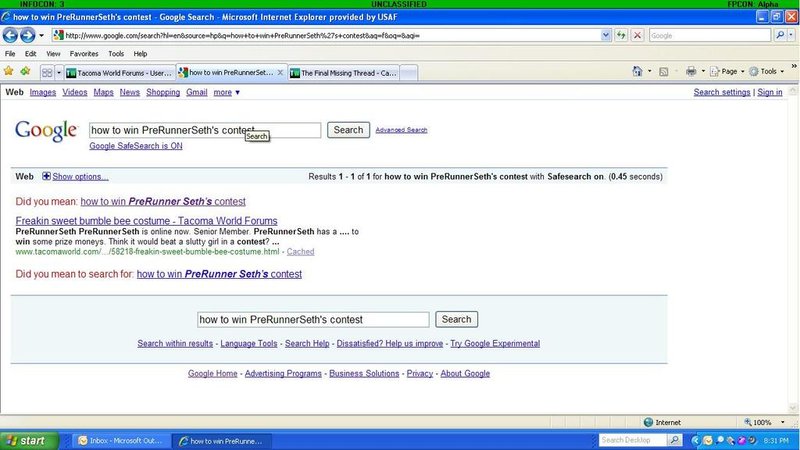Go forward with the browser Forward arrow
The image size is (800, 450).
click(x=28, y=35)
